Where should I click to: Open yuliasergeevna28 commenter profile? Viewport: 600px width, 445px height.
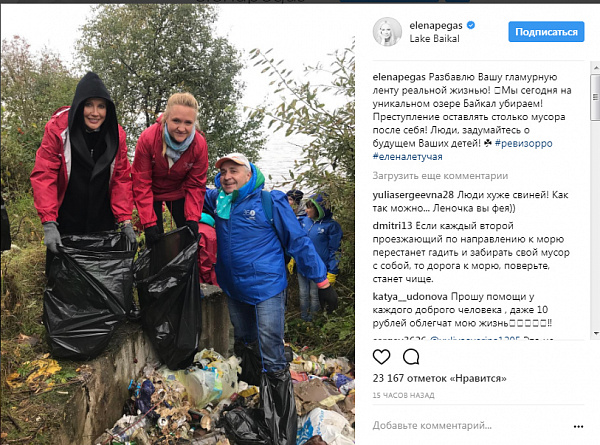coord(413,195)
